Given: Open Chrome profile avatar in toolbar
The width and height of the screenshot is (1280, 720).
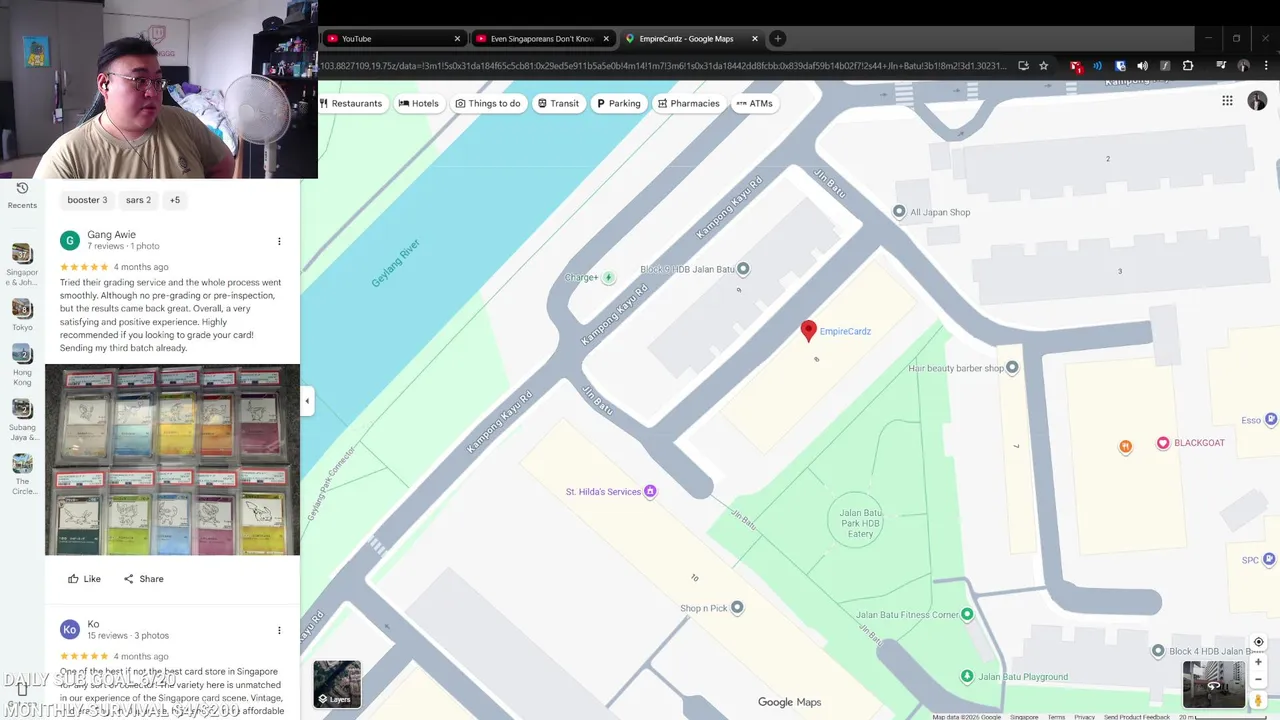Looking at the screenshot, I should pyautogui.click(x=1243, y=66).
